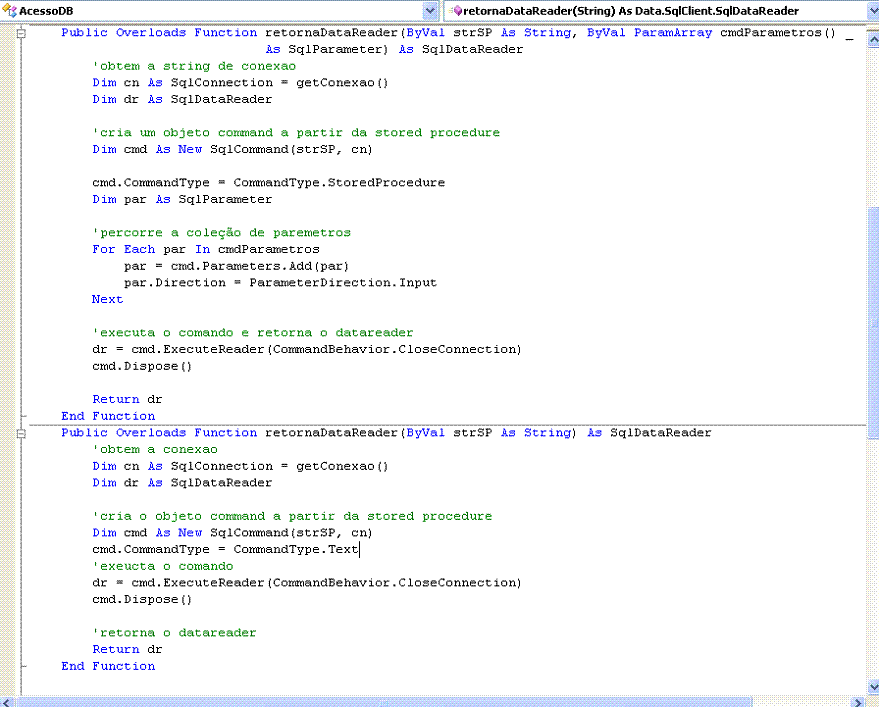Click the vertical scrollbar down arrow
The image size is (879, 707).
pyautogui.click(x=873, y=686)
